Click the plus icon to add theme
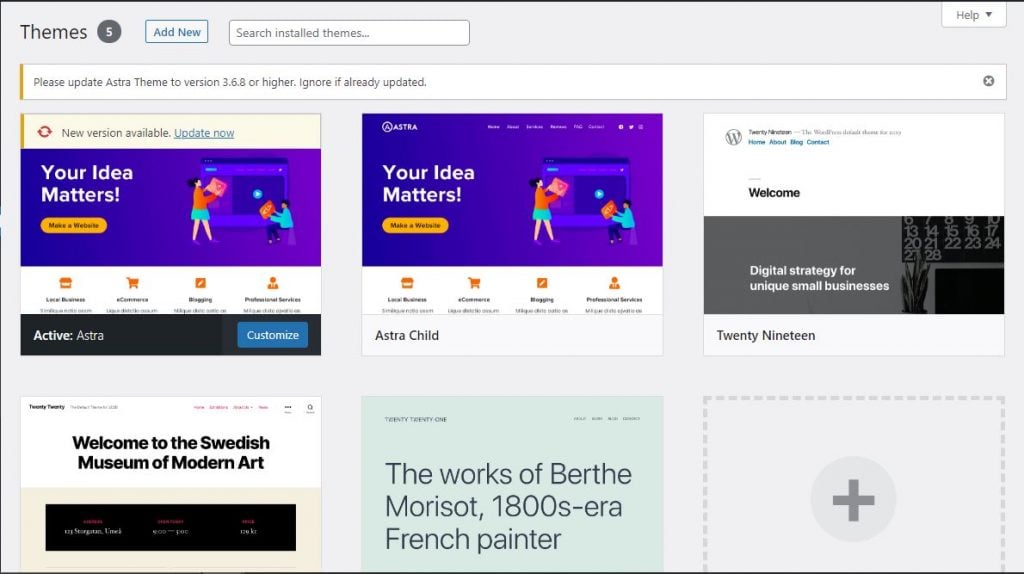The height and width of the screenshot is (574, 1024). (x=854, y=500)
